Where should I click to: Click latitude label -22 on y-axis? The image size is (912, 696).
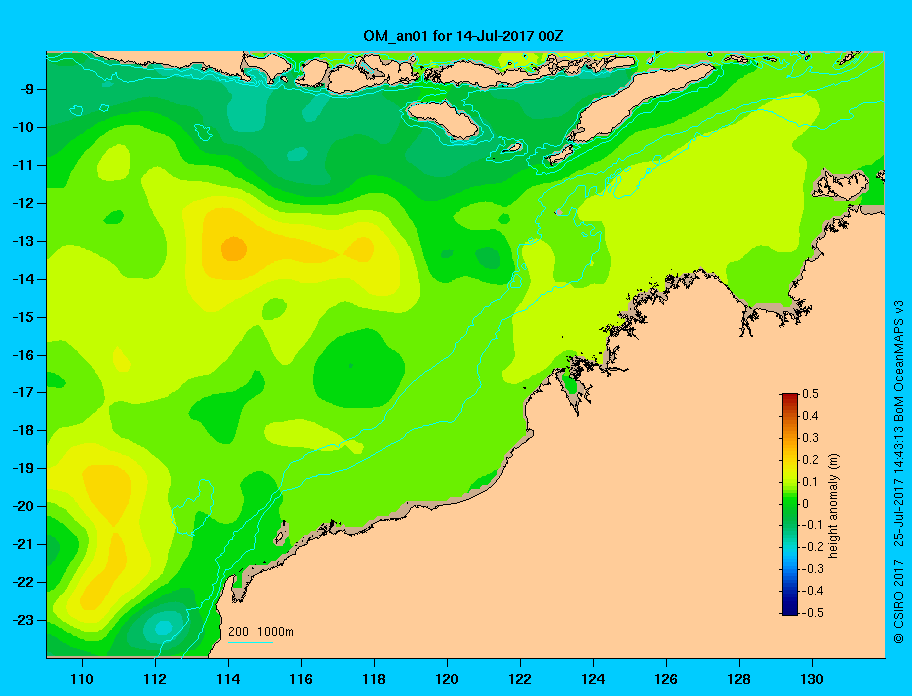(23, 582)
